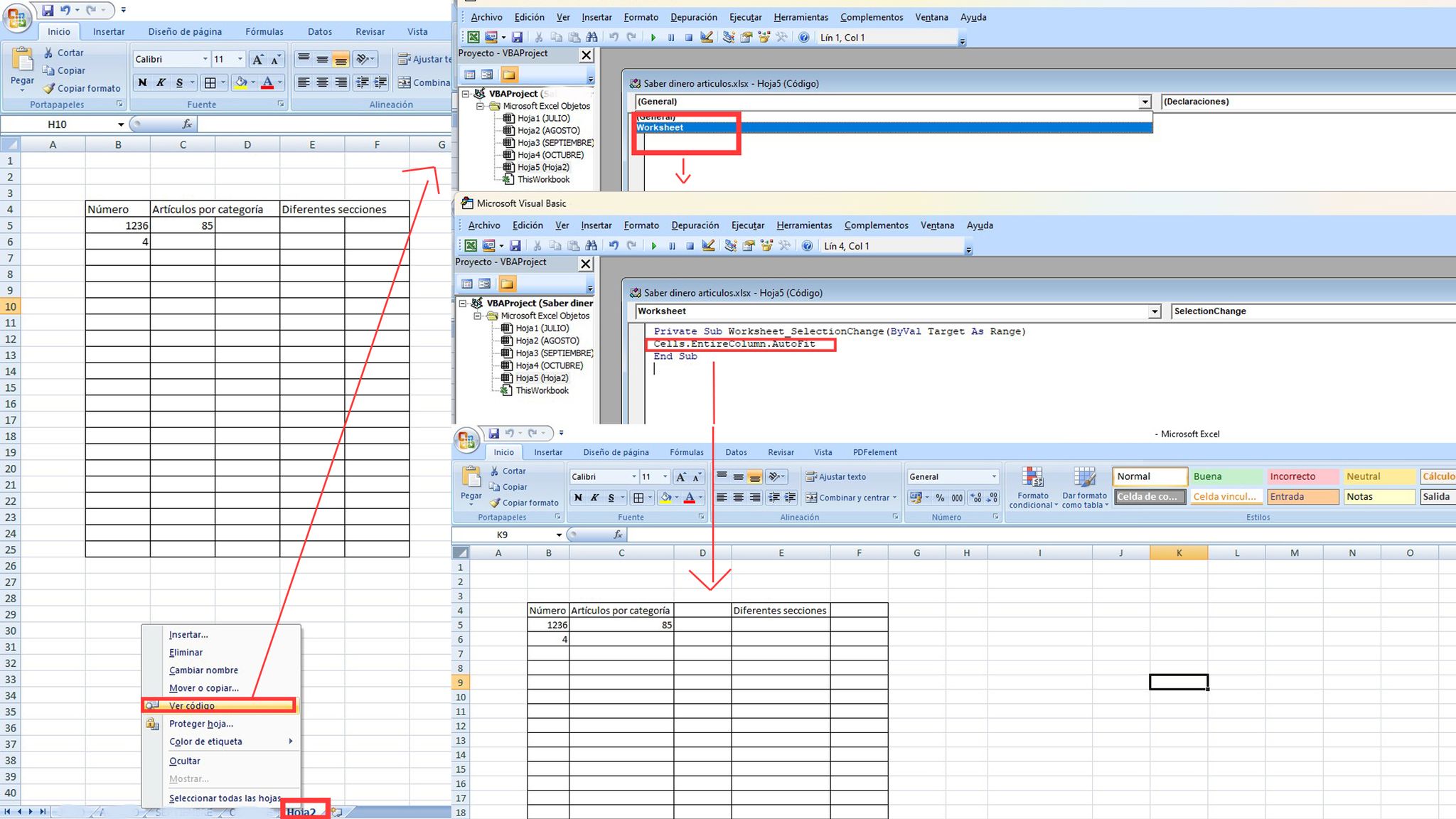
Task: Stop macro execution in the VBA toolbar
Action: pos(689,245)
